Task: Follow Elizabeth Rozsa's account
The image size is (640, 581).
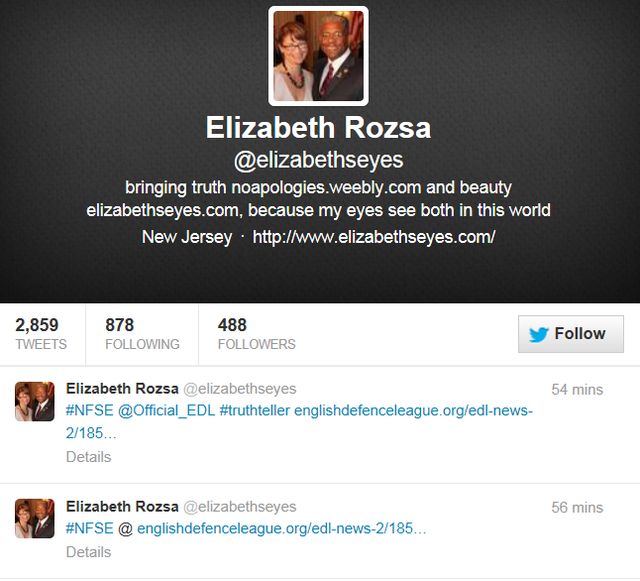Action: (x=571, y=334)
